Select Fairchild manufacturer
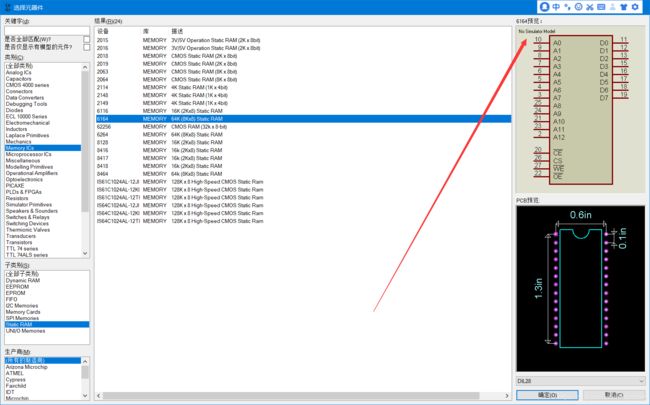The height and width of the screenshot is (405, 650). tap(16, 386)
